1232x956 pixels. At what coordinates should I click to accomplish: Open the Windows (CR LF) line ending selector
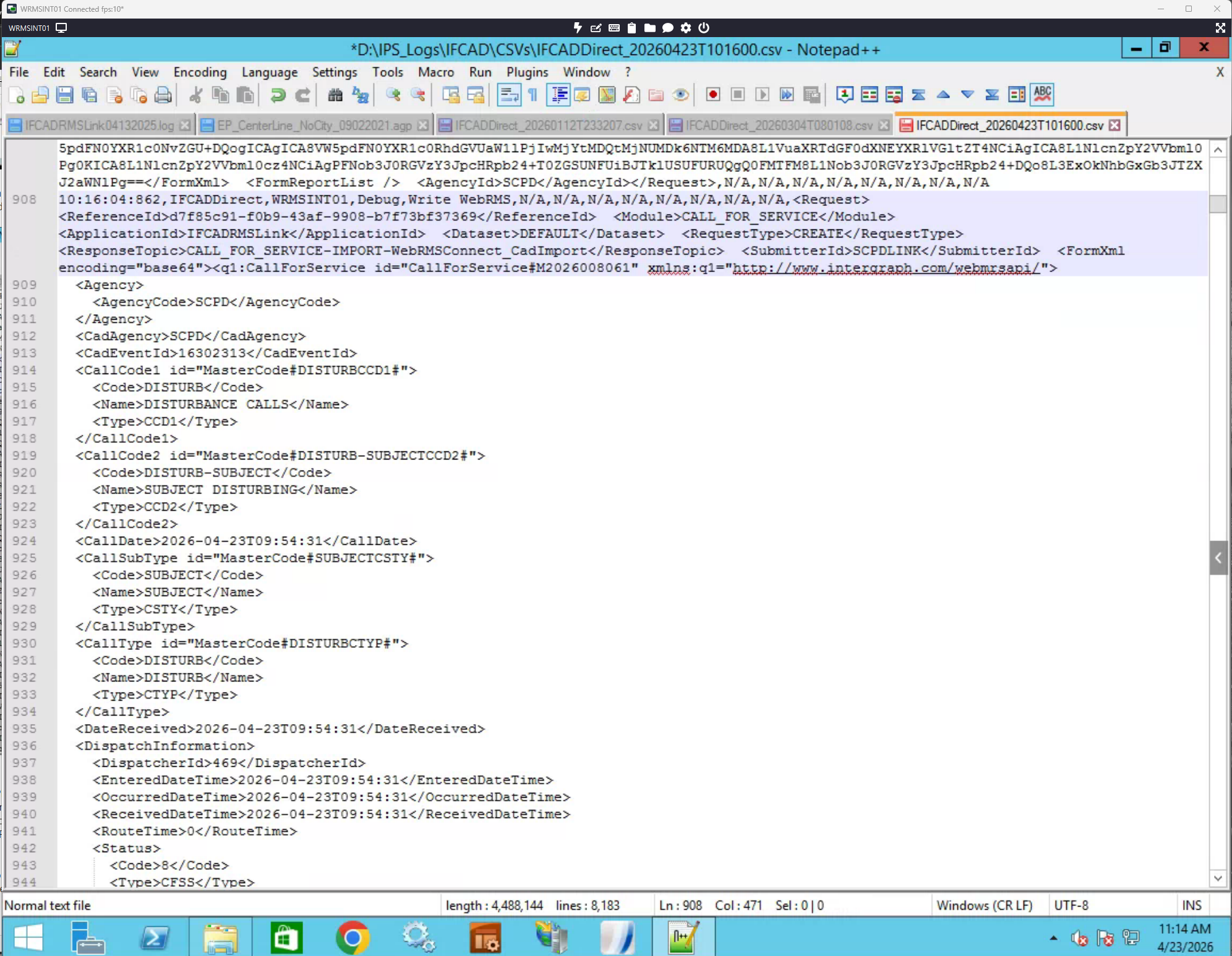point(984,905)
